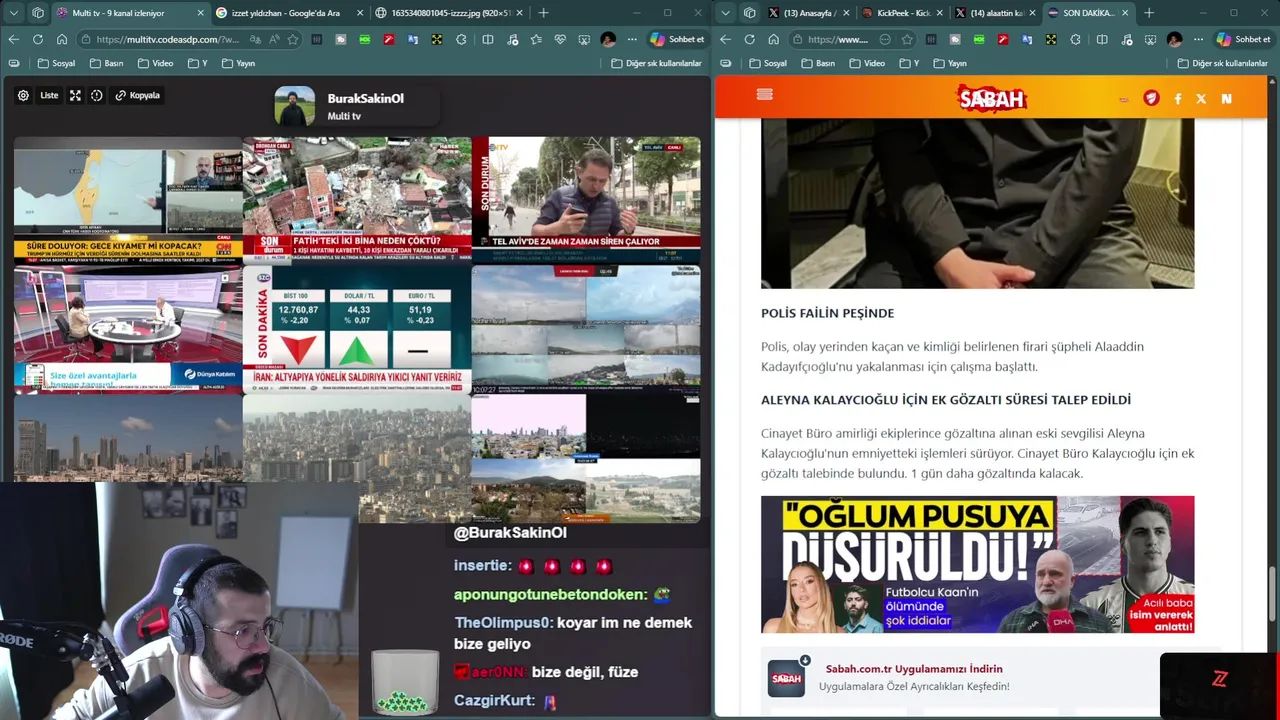The width and height of the screenshot is (1280, 720).
Task: Go to home page in the left browser window
Action: point(62,39)
